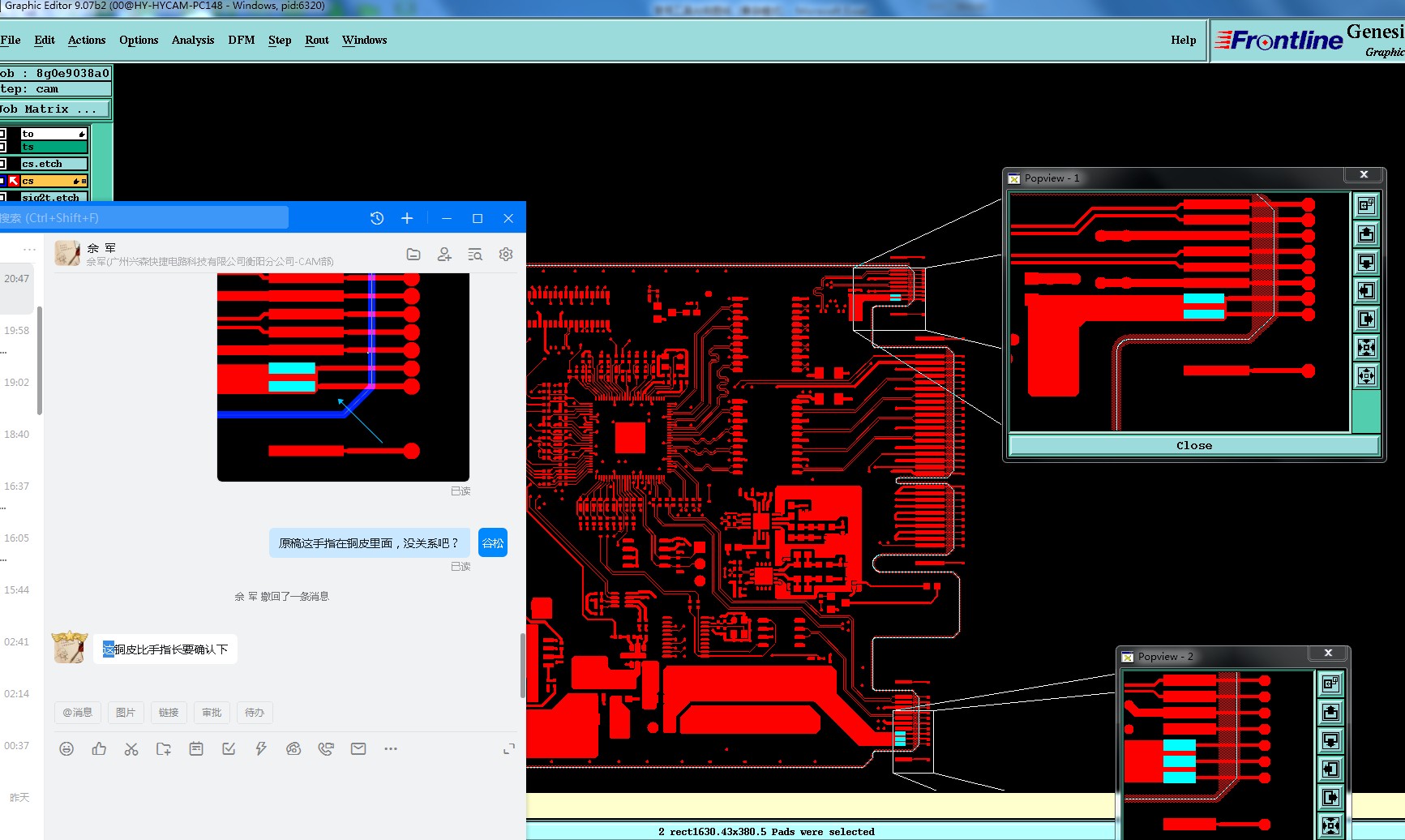Click the zoom-in arrows icon in Popview 1
1405x840 pixels.
(1366, 348)
